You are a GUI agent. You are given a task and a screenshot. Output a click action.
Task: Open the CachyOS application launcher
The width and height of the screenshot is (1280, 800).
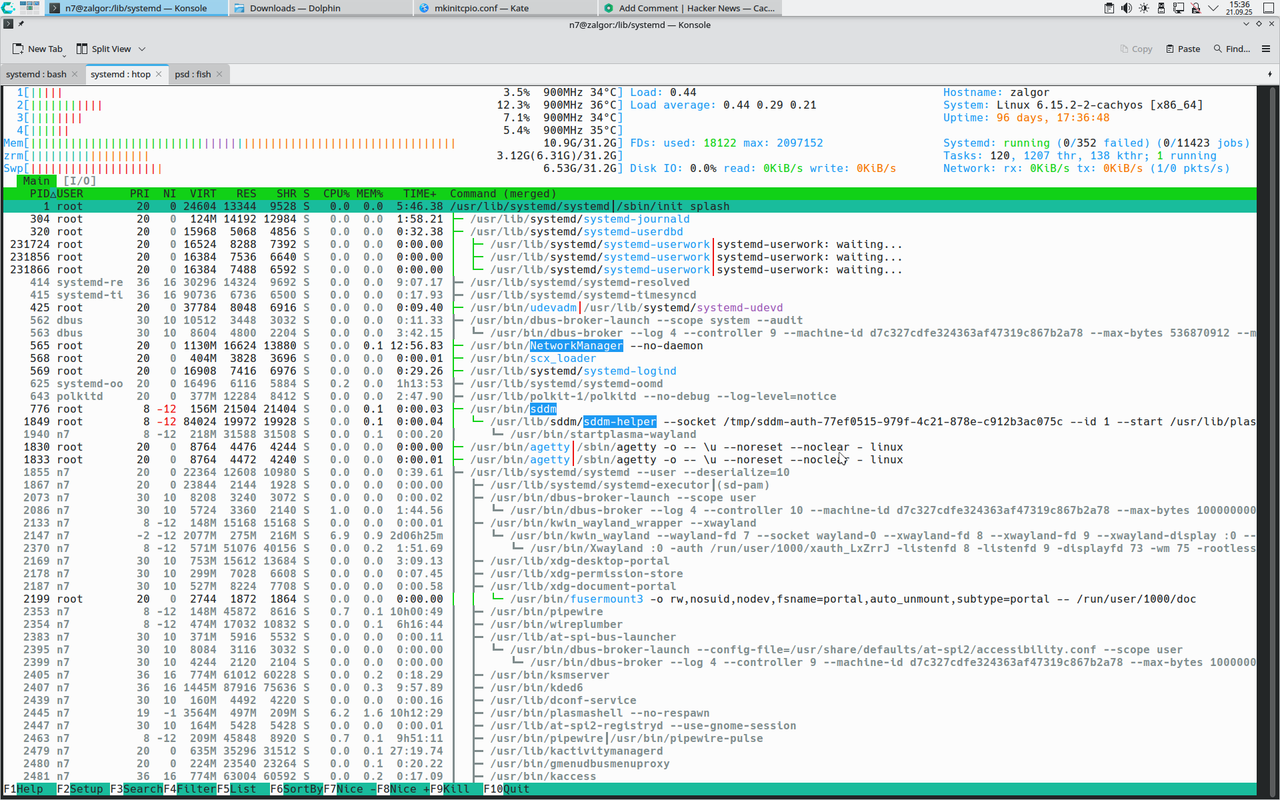point(9,7)
